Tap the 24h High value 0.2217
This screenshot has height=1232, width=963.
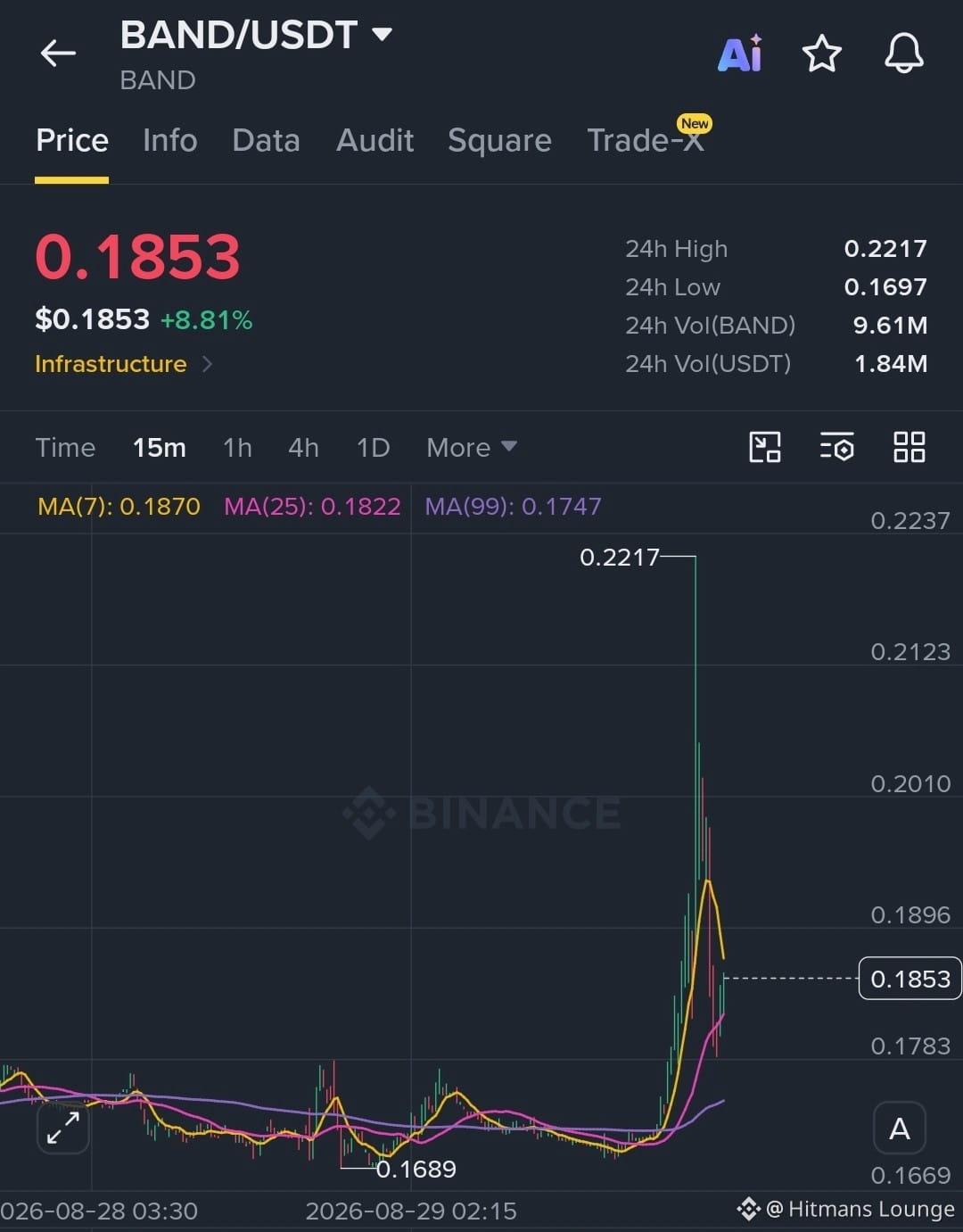tap(885, 249)
